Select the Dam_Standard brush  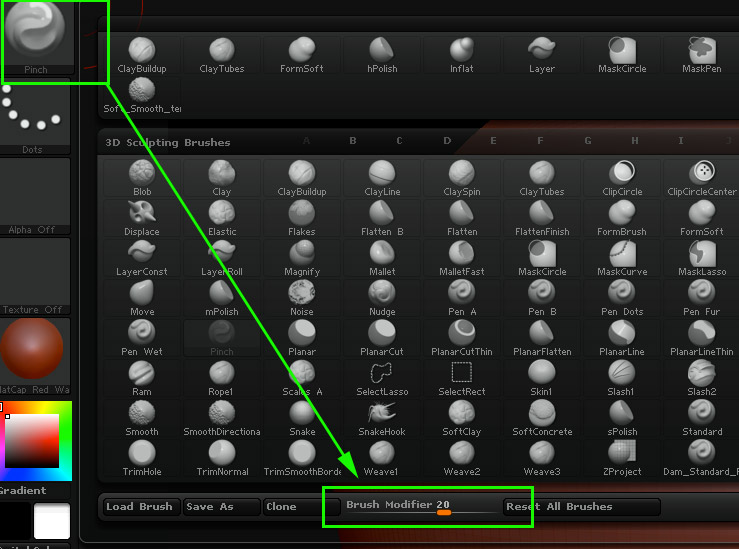coord(701,459)
